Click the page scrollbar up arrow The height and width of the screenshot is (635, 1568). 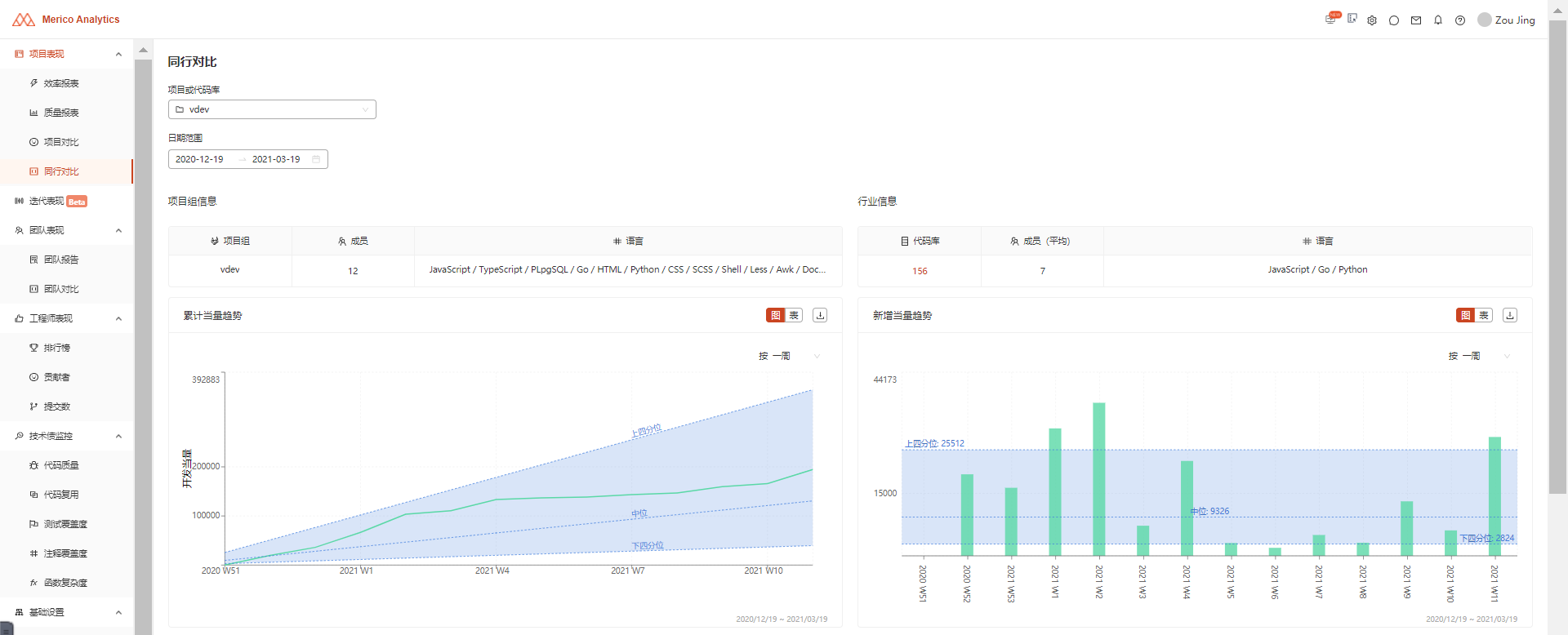point(1557,9)
